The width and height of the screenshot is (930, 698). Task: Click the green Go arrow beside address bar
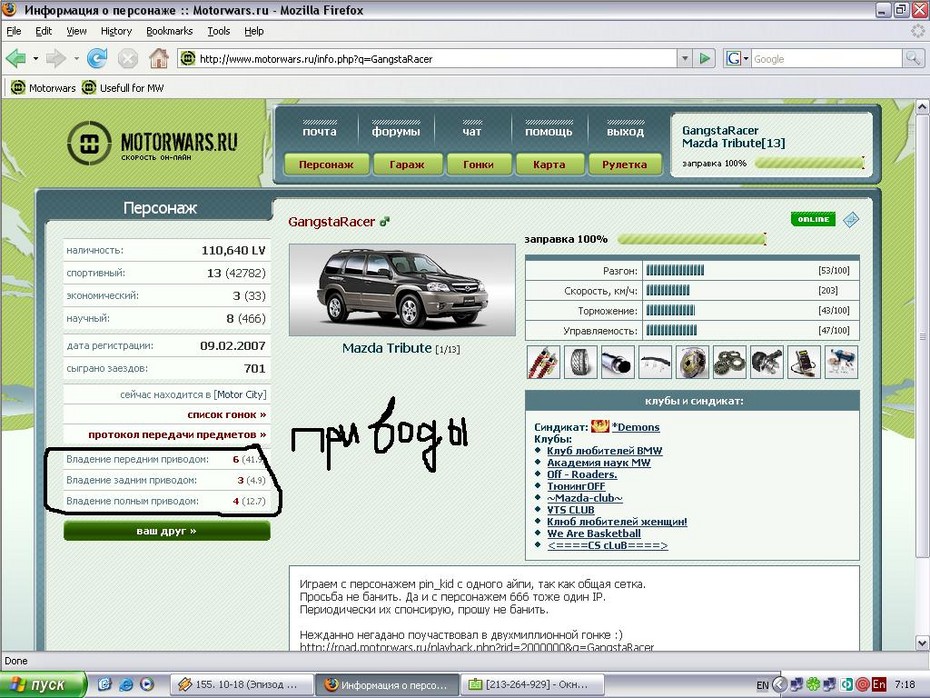[704, 58]
